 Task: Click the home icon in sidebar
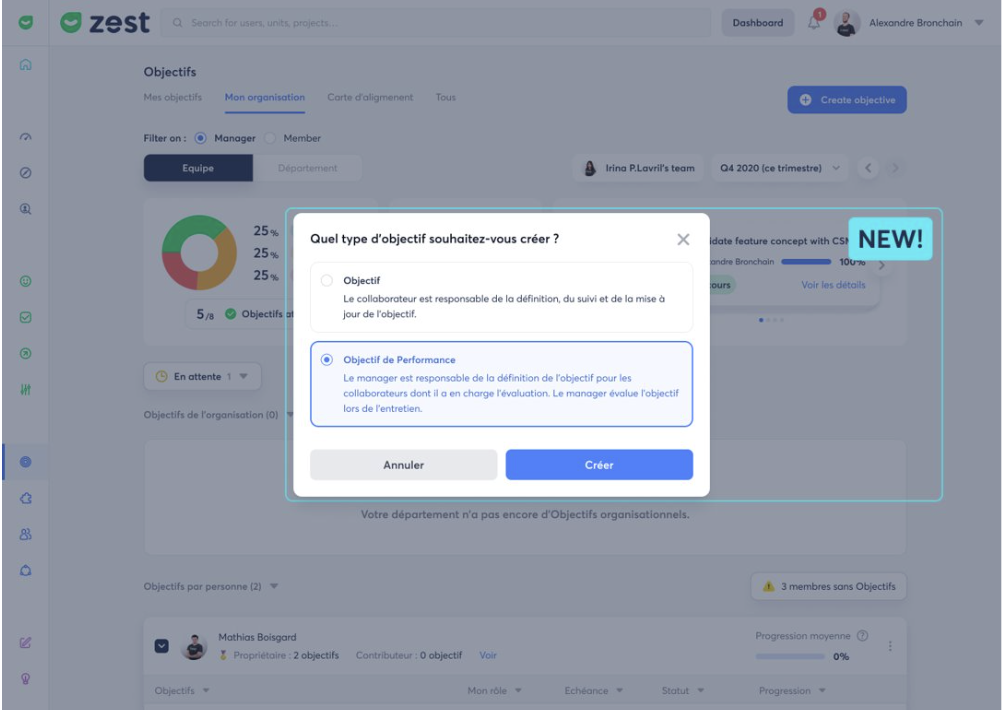26,65
